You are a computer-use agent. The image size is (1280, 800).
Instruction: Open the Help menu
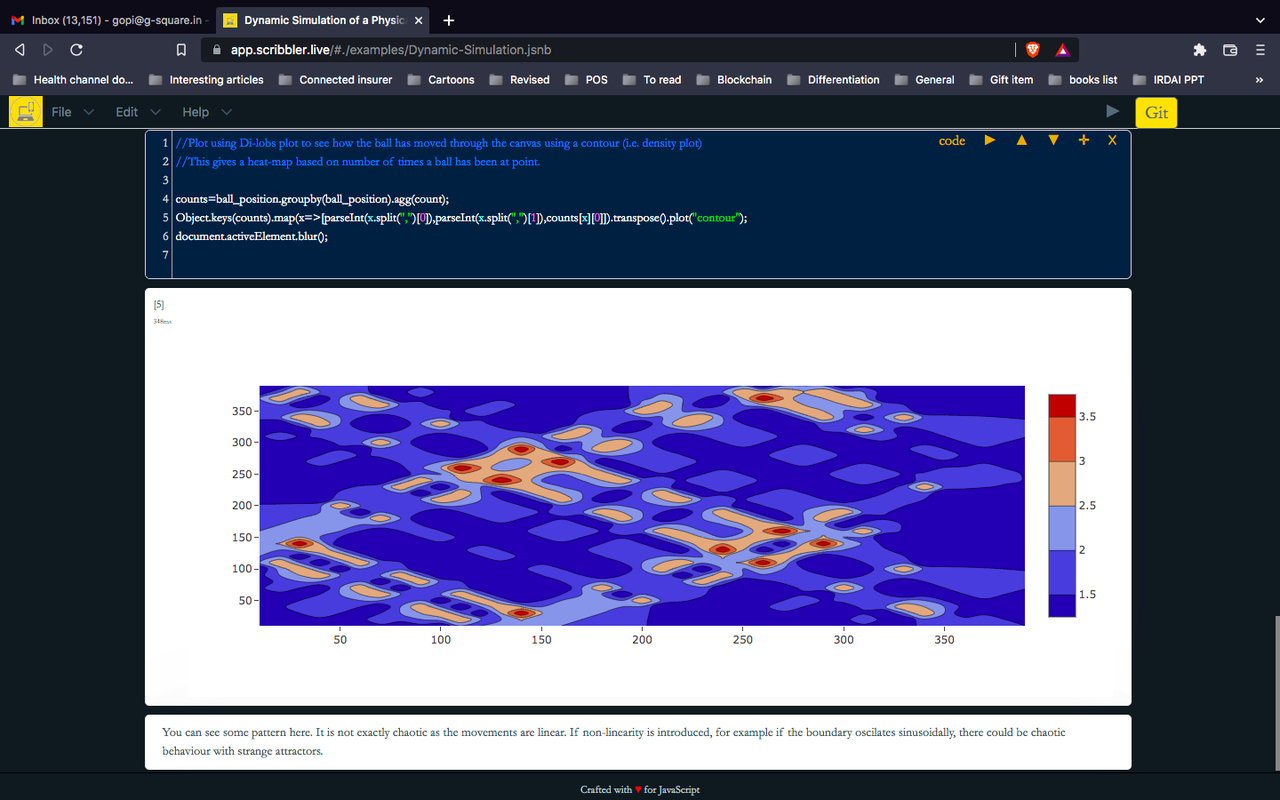point(207,112)
